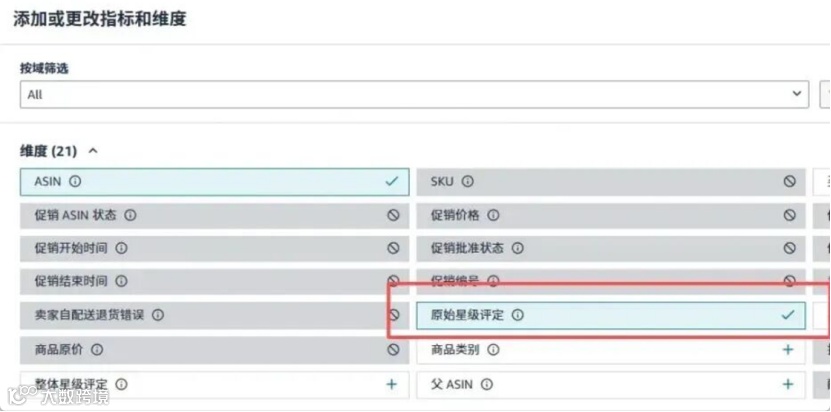Click info icon beside 商品类别

pyautogui.click(x=493, y=350)
